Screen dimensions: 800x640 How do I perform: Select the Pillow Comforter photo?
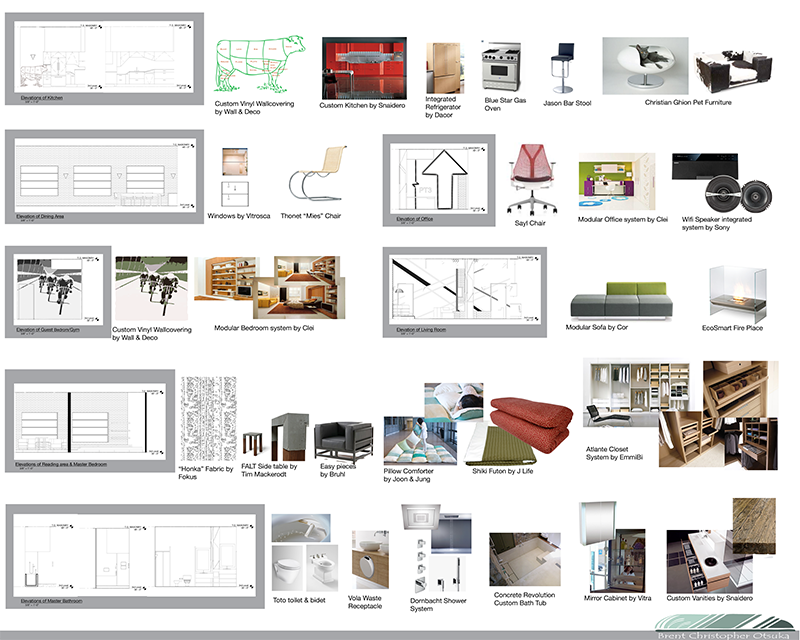point(420,440)
